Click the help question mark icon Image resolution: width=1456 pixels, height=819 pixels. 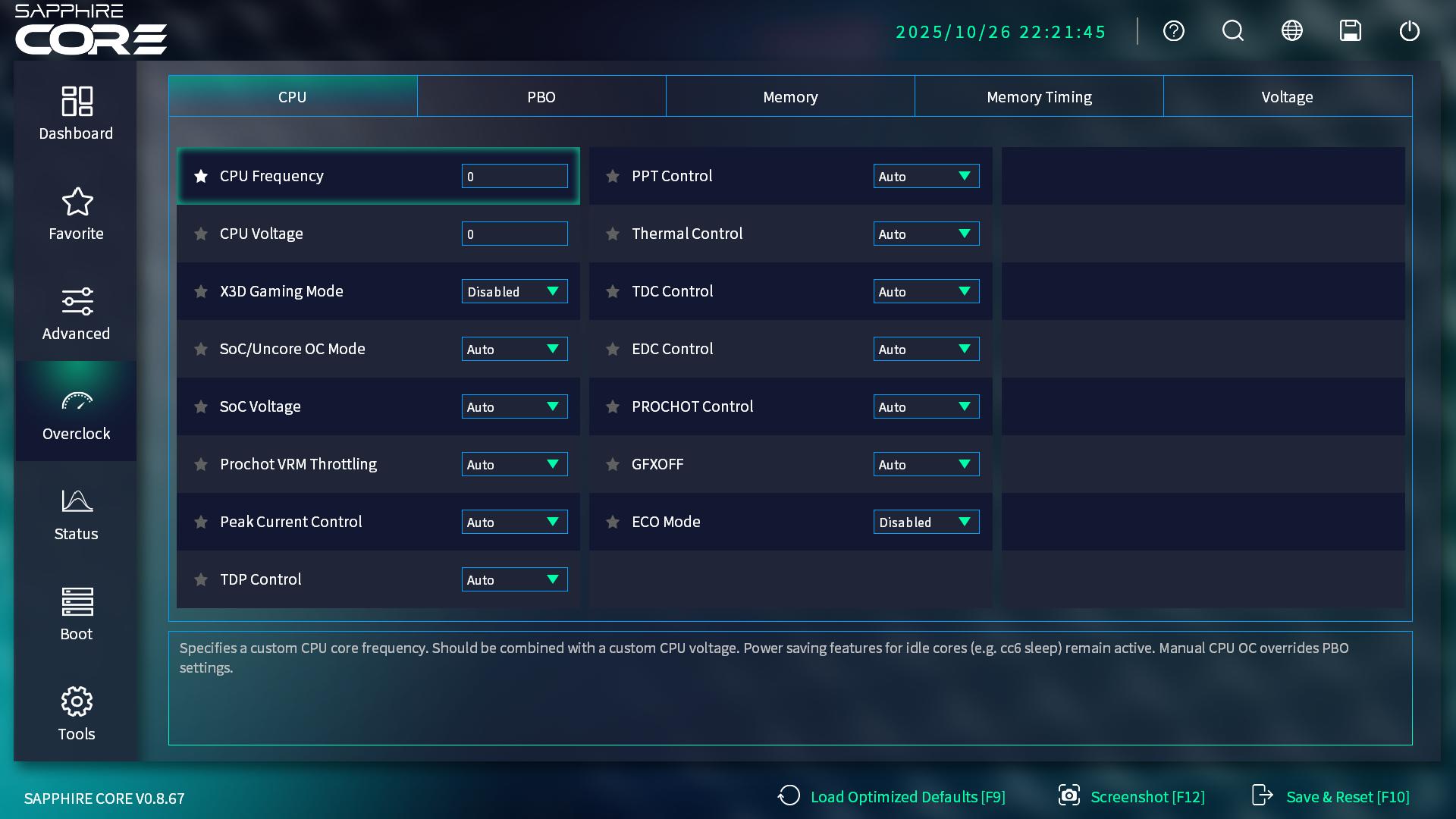click(x=1173, y=31)
